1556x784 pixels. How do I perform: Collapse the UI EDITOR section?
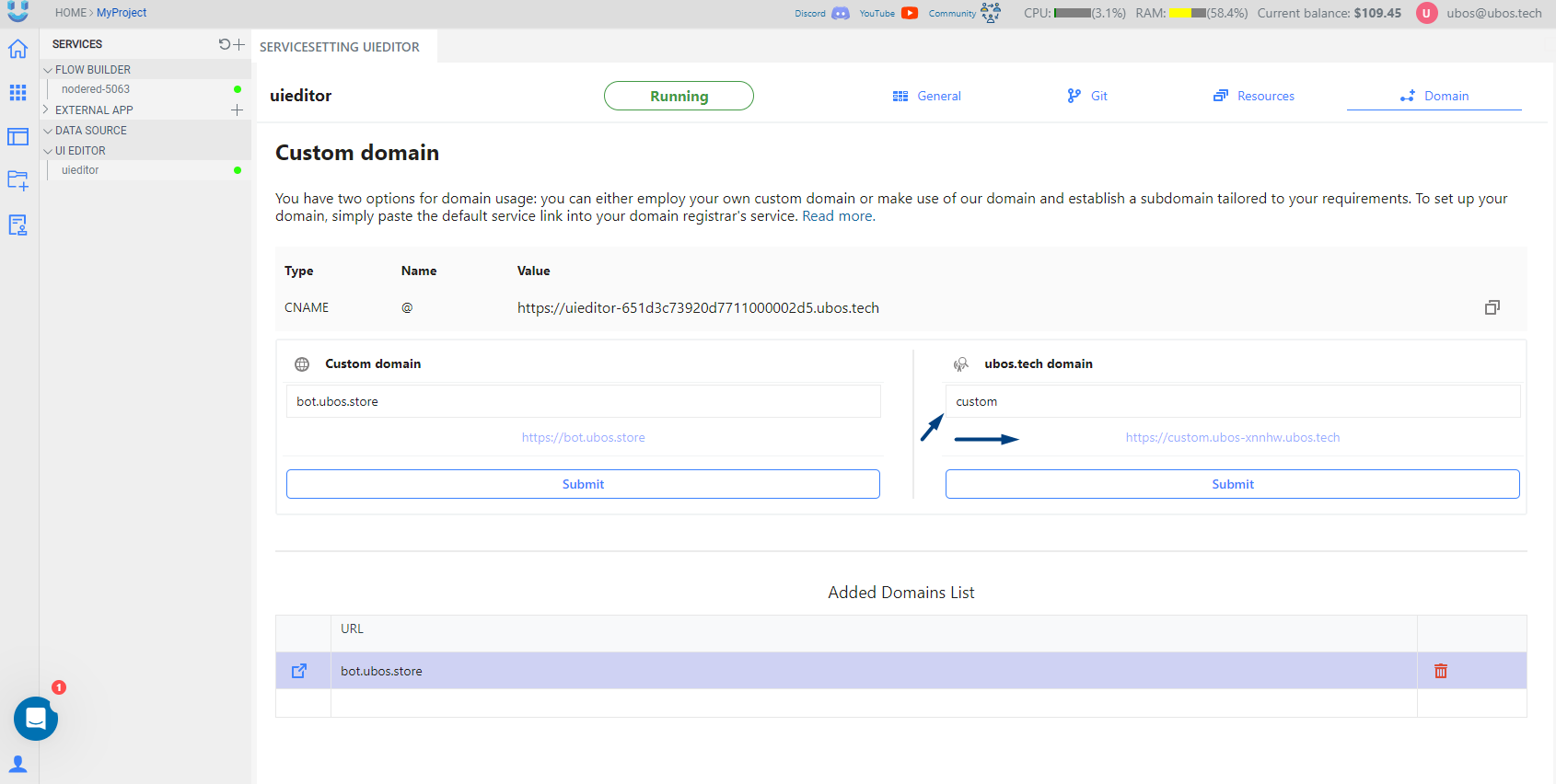pyautogui.click(x=48, y=151)
